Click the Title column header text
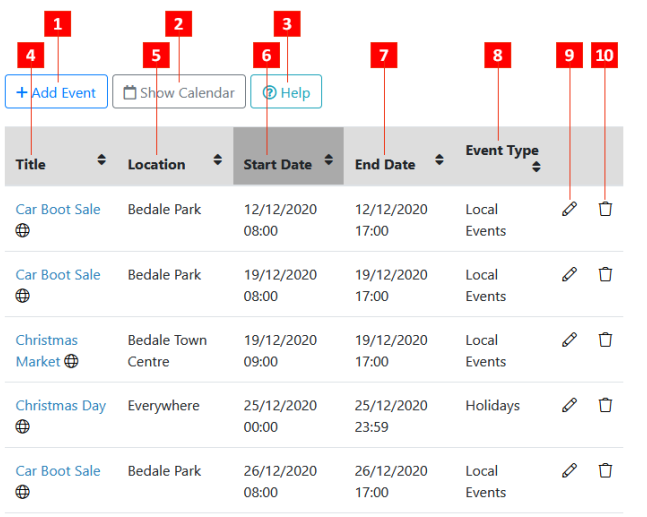The width and height of the screenshot is (647, 517). pyautogui.click(x=31, y=164)
